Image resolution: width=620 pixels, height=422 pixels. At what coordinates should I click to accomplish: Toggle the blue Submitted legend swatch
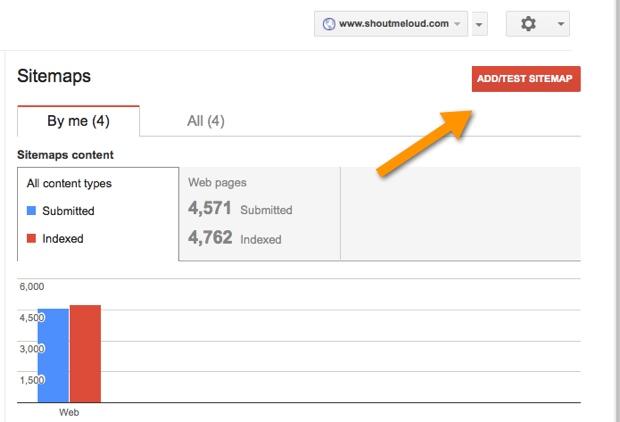[31, 210]
